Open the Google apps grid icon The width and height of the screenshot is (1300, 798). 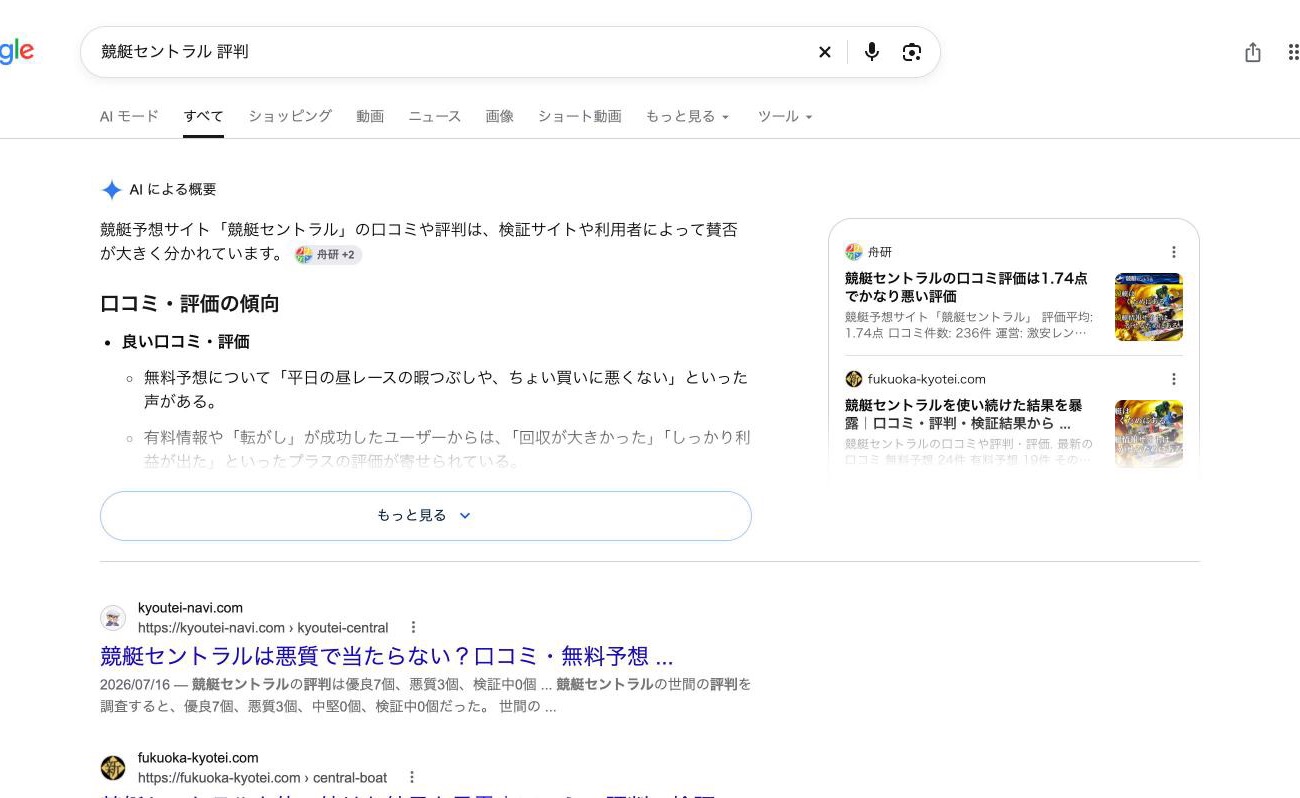click(x=1294, y=52)
